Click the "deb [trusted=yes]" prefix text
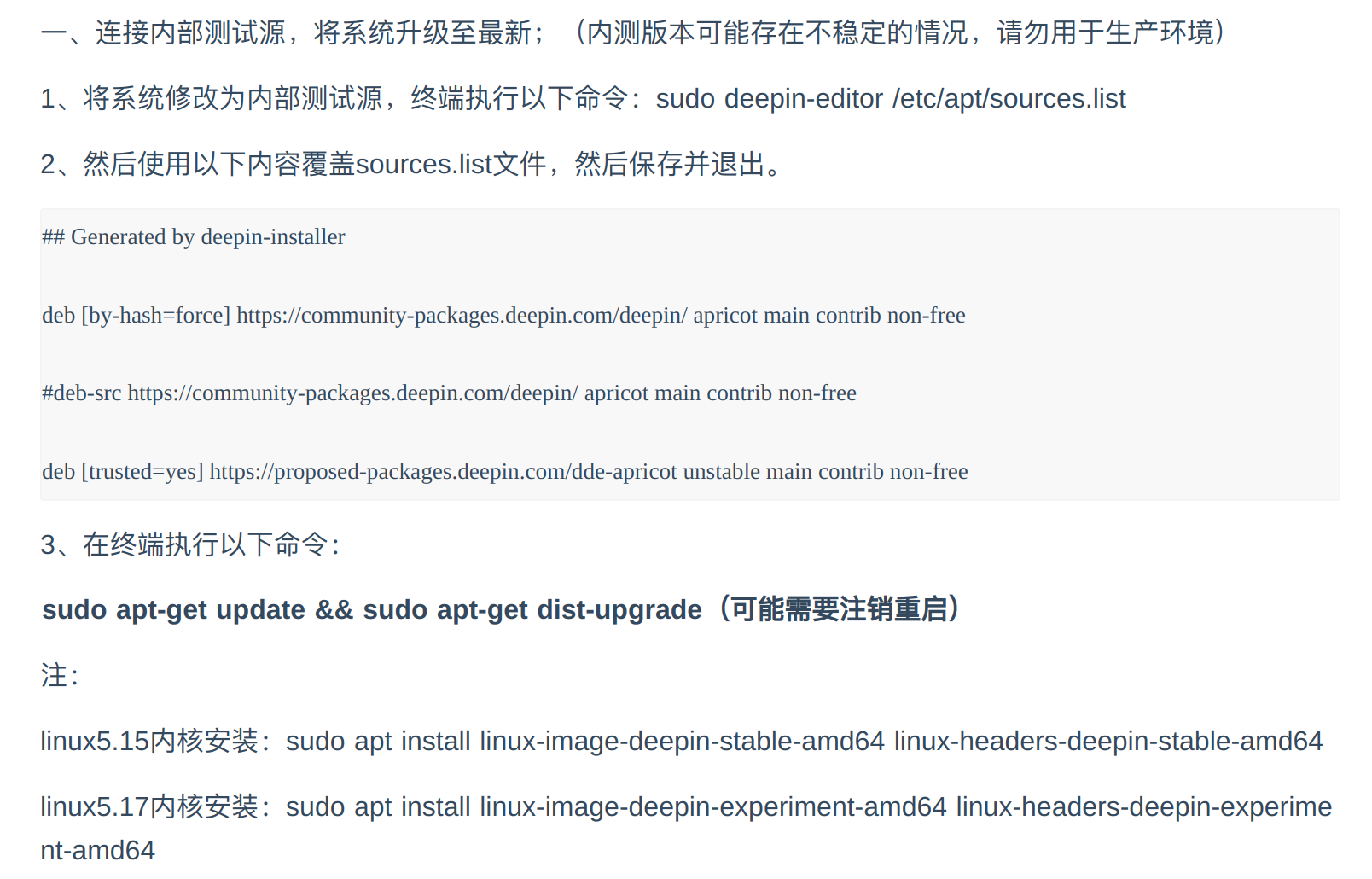Image resolution: width=1372 pixels, height=879 pixels. (x=123, y=471)
